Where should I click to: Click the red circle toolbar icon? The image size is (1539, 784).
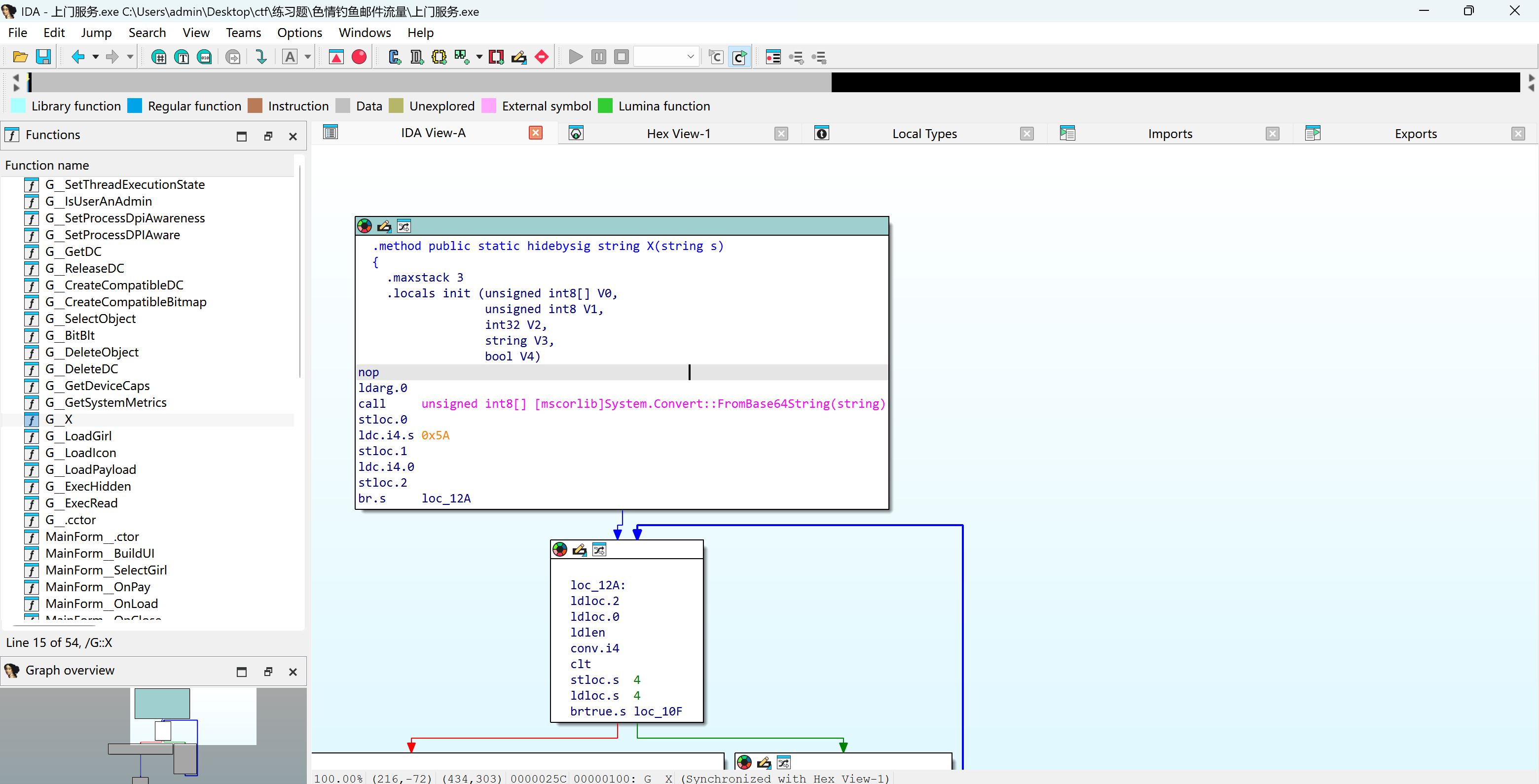[359, 57]
